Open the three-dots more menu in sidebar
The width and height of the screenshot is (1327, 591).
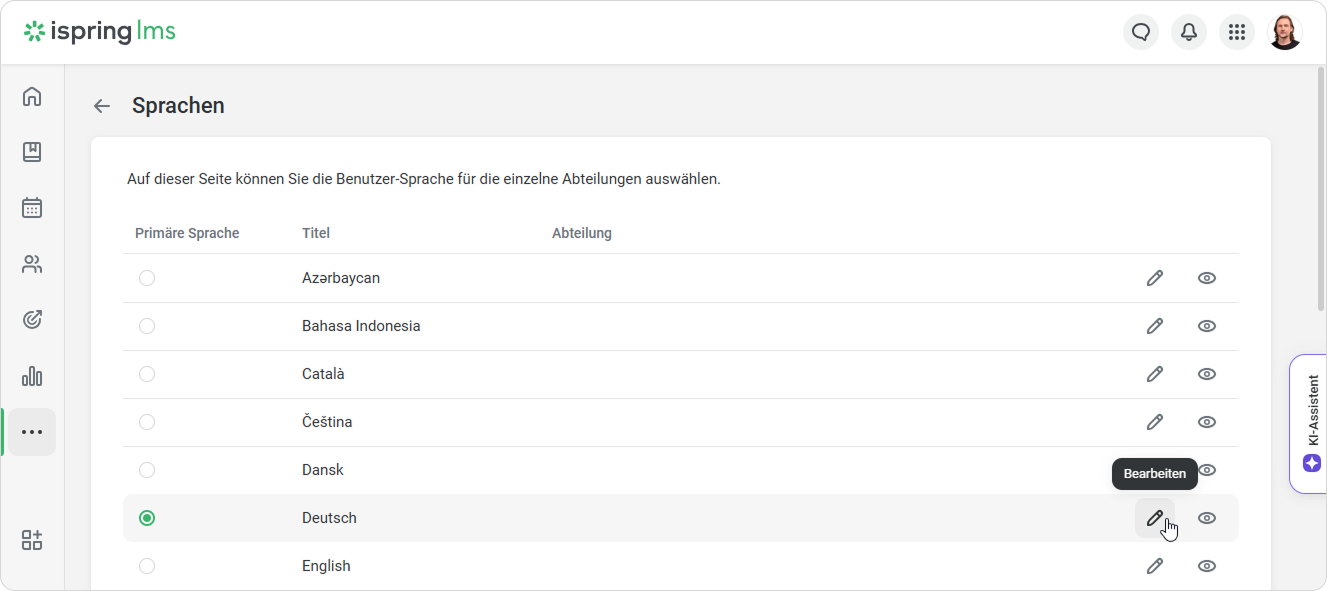pyautogui.click(x=32, y=432)
